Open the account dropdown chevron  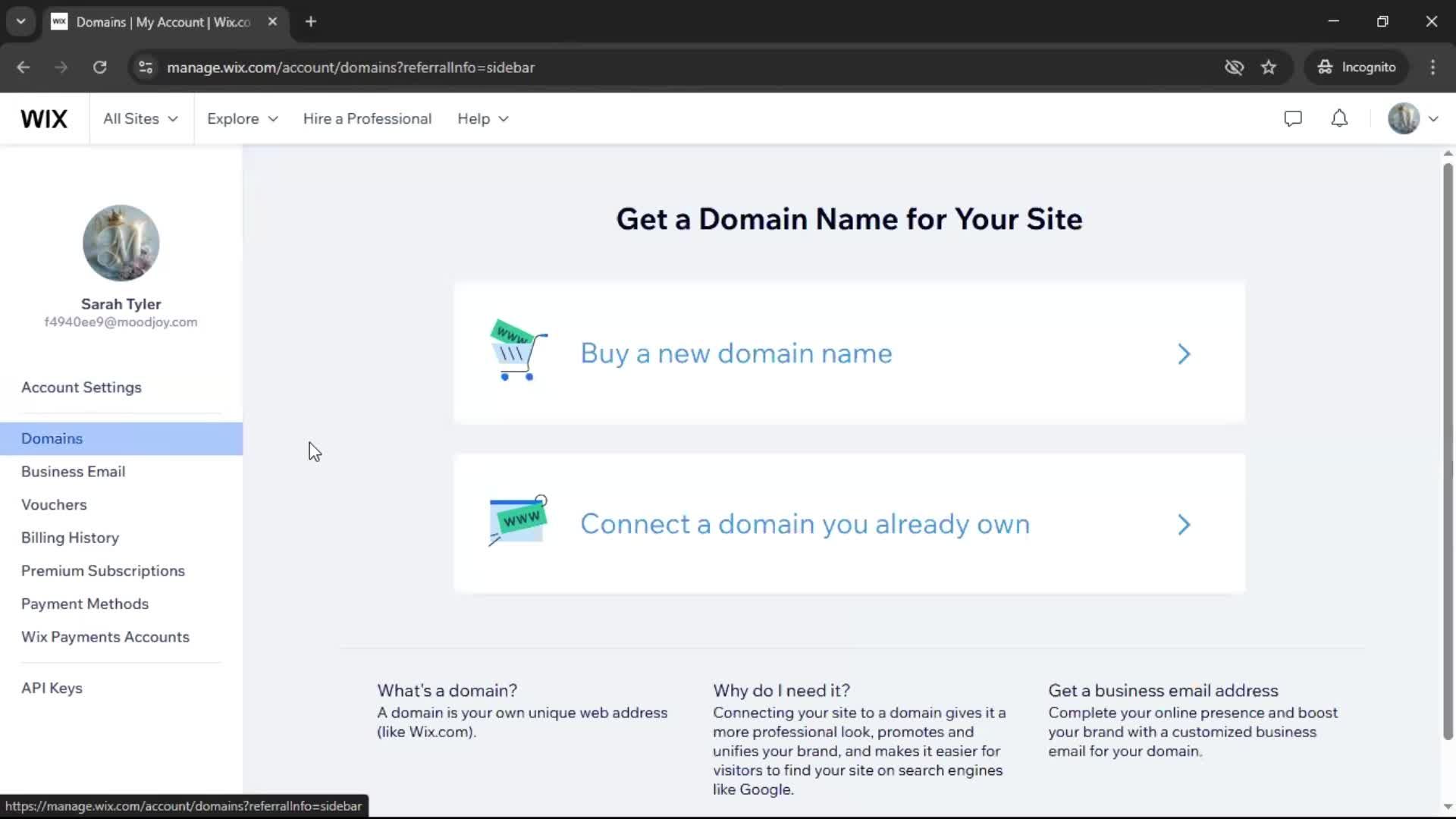[x=1433, y=119]
